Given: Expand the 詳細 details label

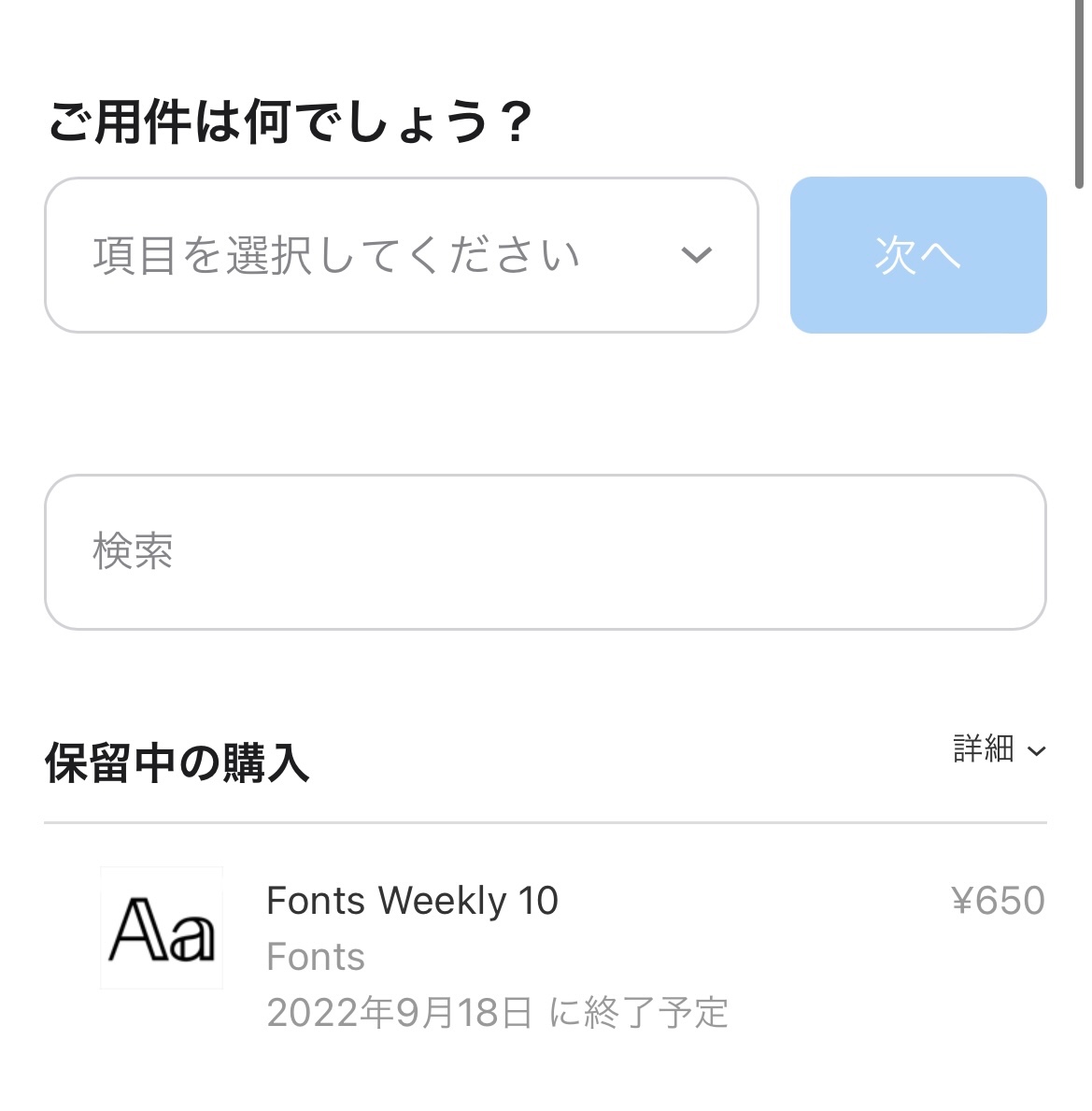Looking at the screenshot, I should (983, 749).
